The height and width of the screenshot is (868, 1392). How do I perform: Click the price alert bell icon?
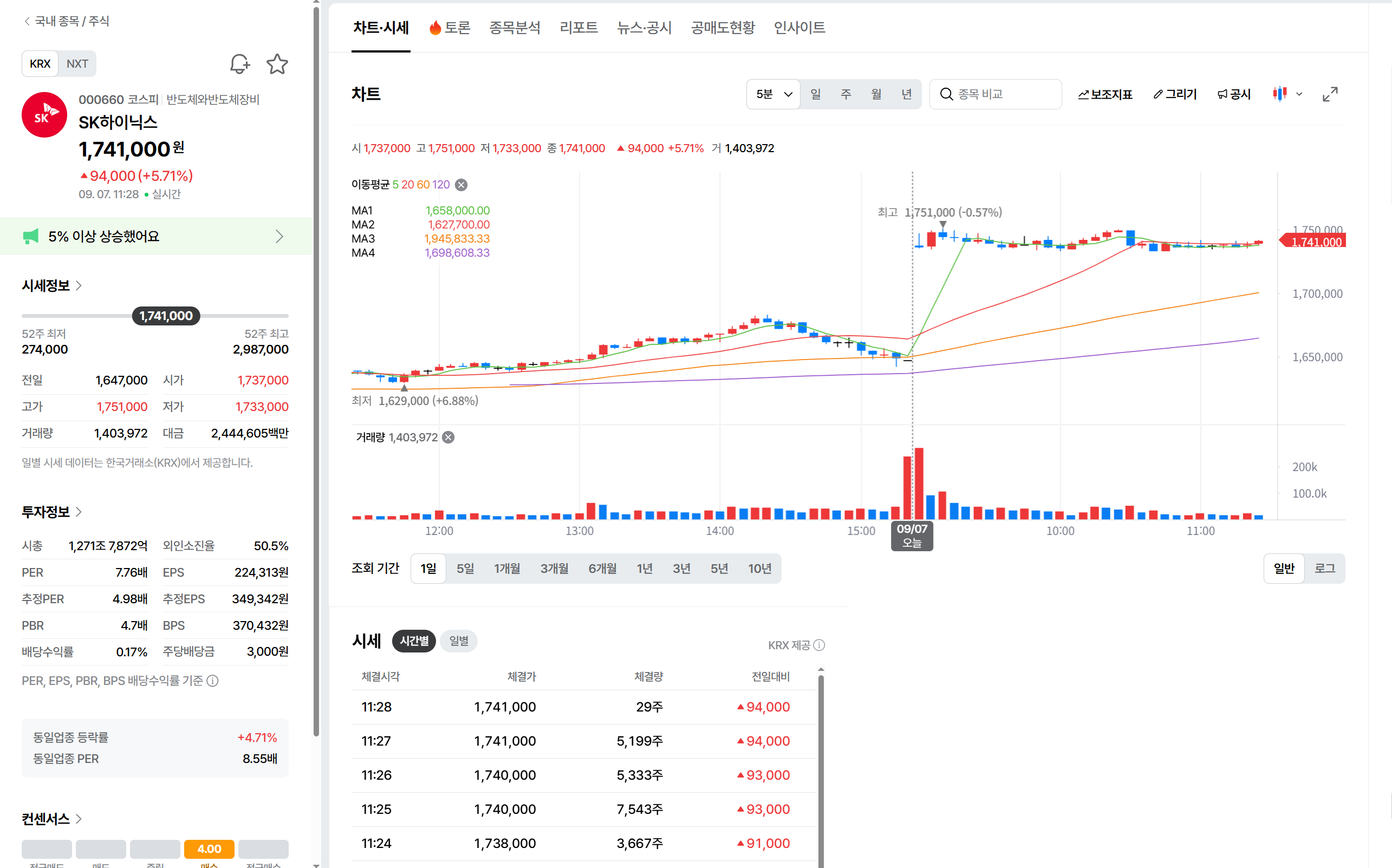pyautogui.click(x=239, y=64)
